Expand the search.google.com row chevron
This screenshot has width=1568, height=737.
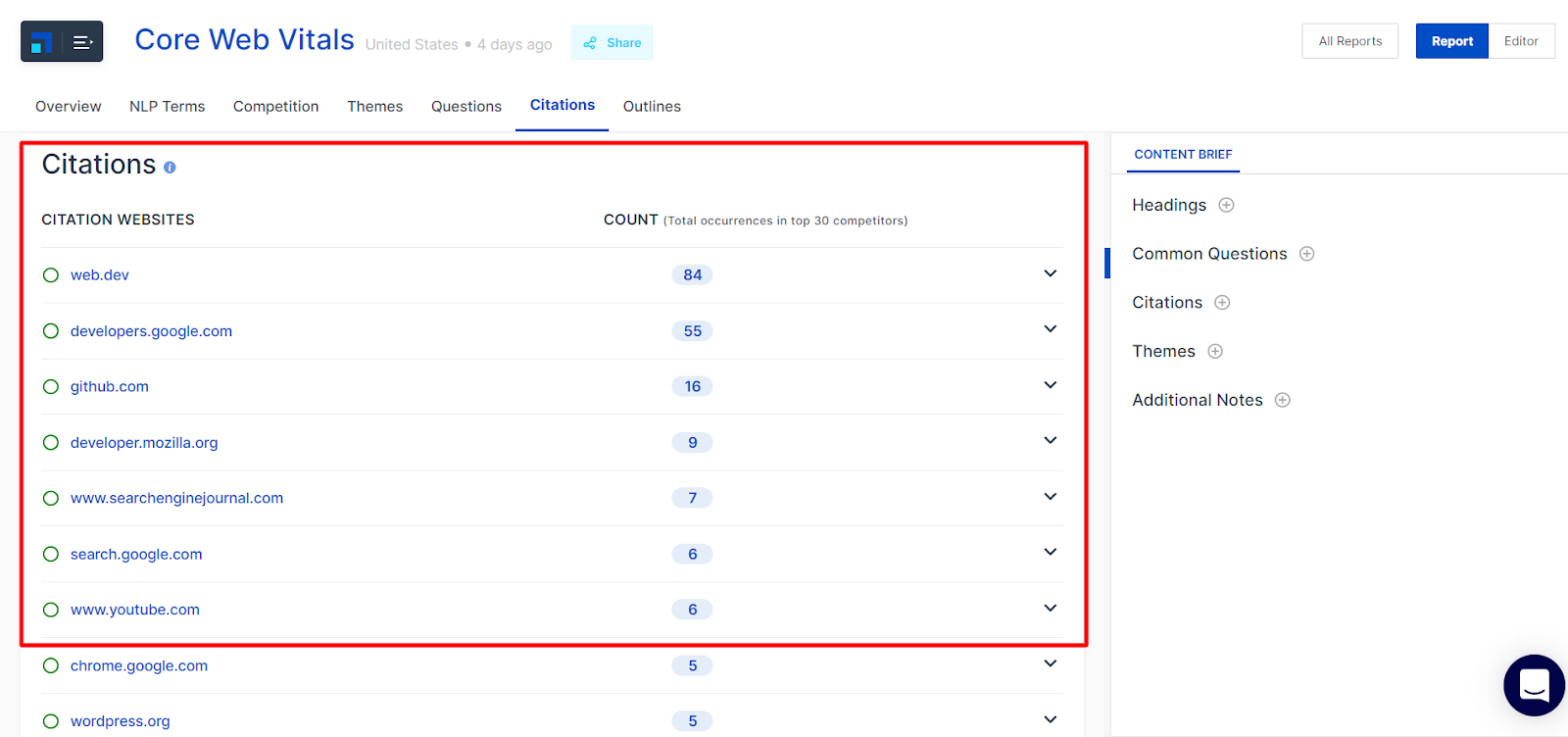click(x=1051, y=553)
